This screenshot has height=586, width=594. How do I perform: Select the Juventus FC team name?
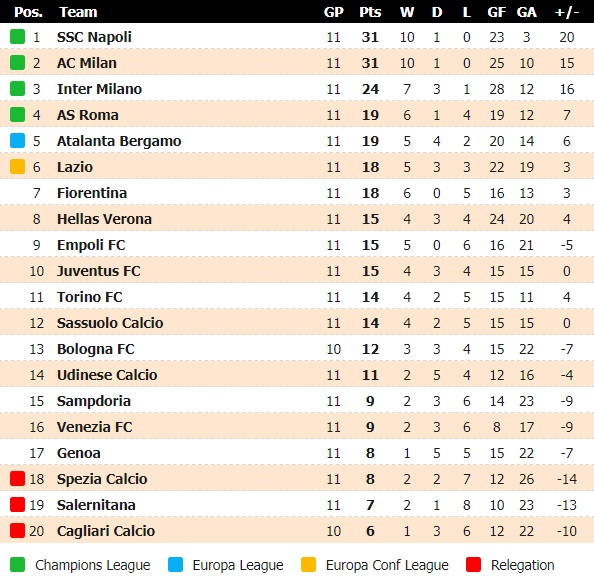point(98,271)
